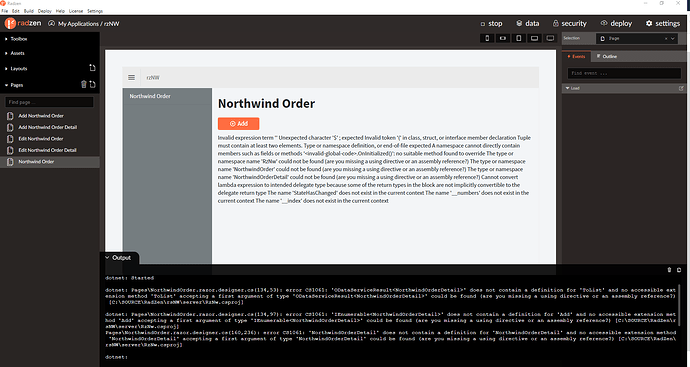Viewport: 690px width, 367px height.
Task: Click the Find page search field
Action: tap(49, 102)
